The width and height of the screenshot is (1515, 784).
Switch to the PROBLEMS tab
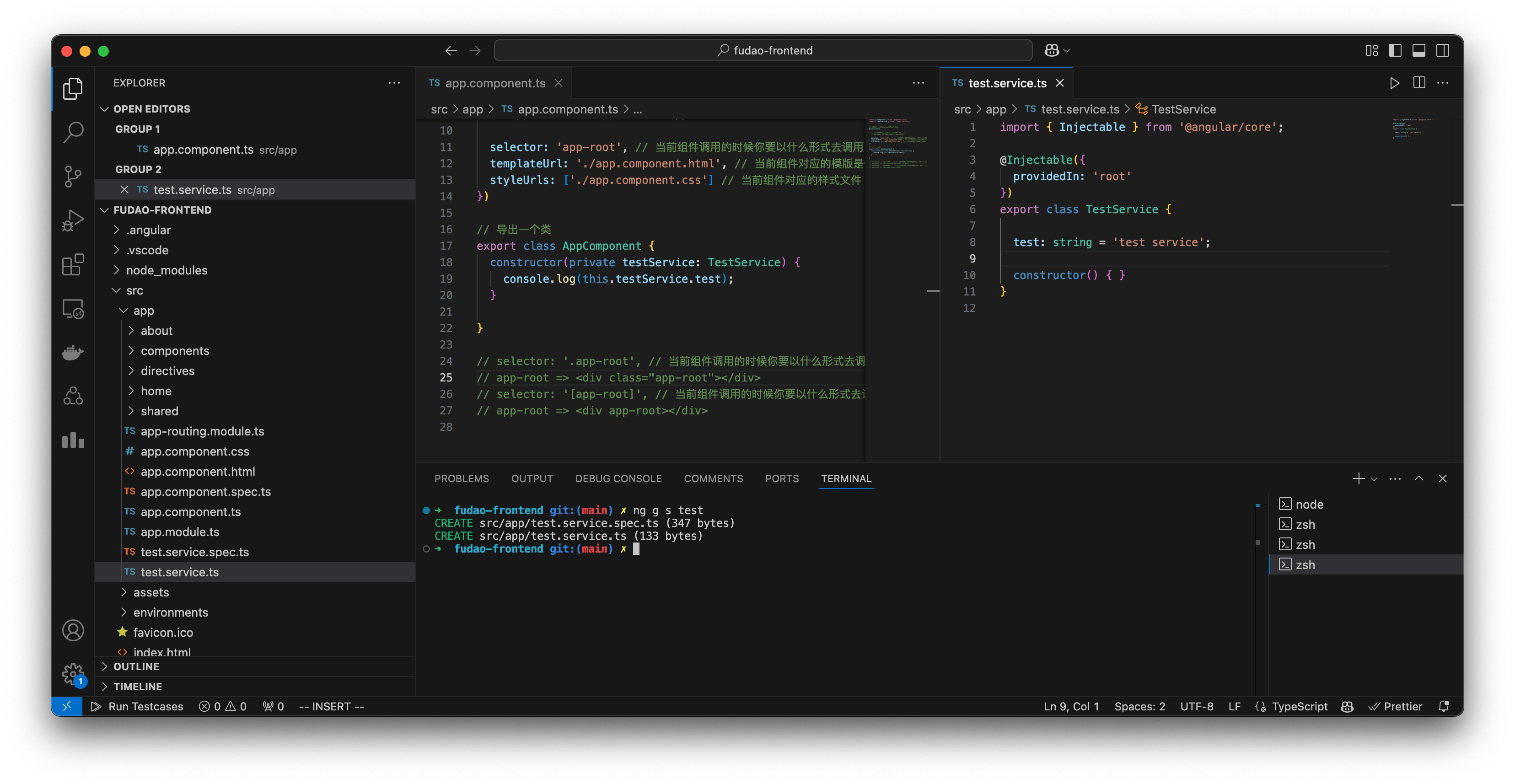(x=462, y=478)
